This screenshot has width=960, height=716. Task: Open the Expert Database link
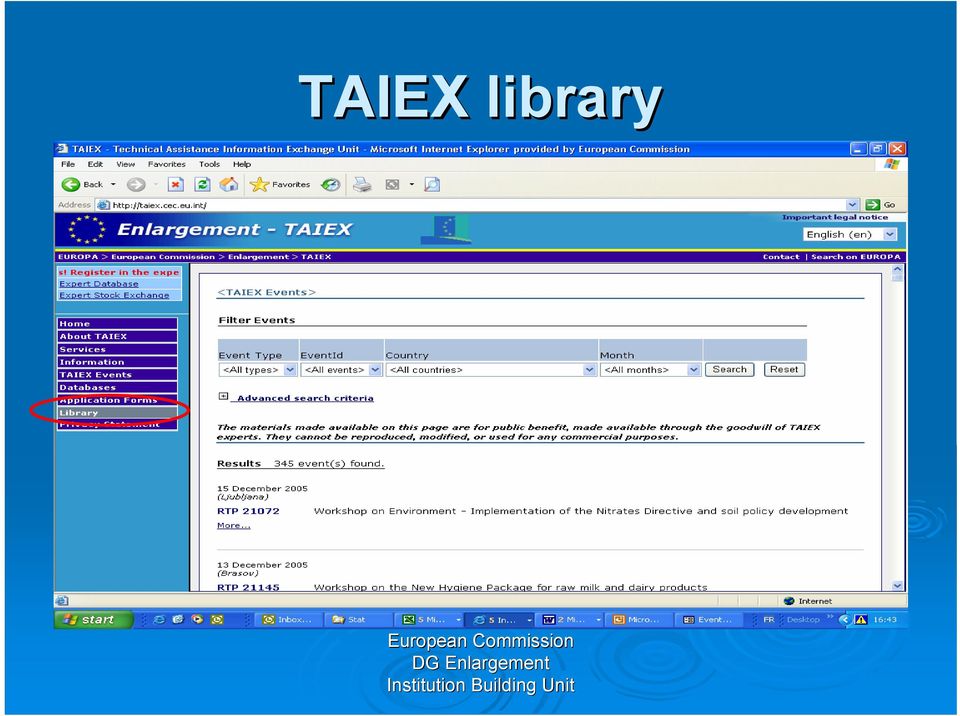pos(99,284)
